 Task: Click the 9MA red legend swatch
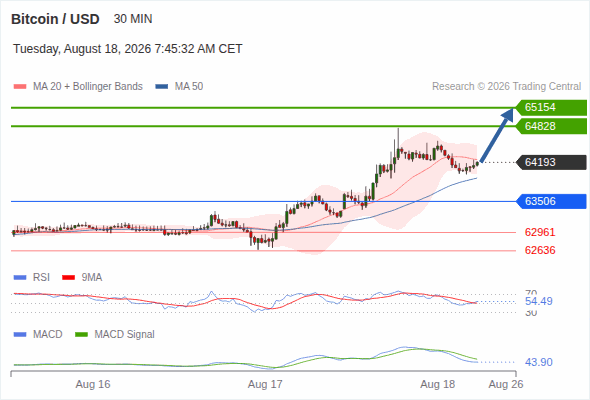68,278
